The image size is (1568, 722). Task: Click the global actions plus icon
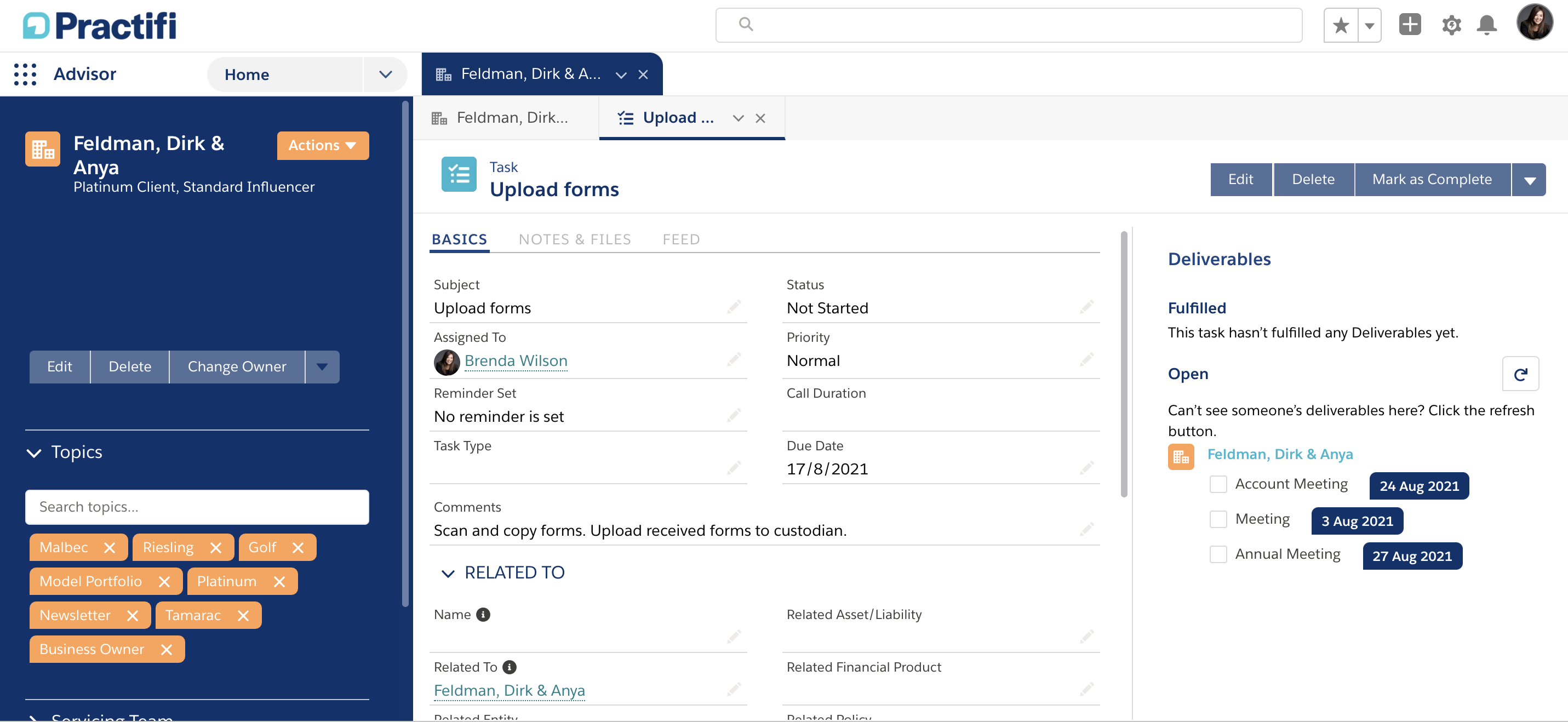(1410, 25)
